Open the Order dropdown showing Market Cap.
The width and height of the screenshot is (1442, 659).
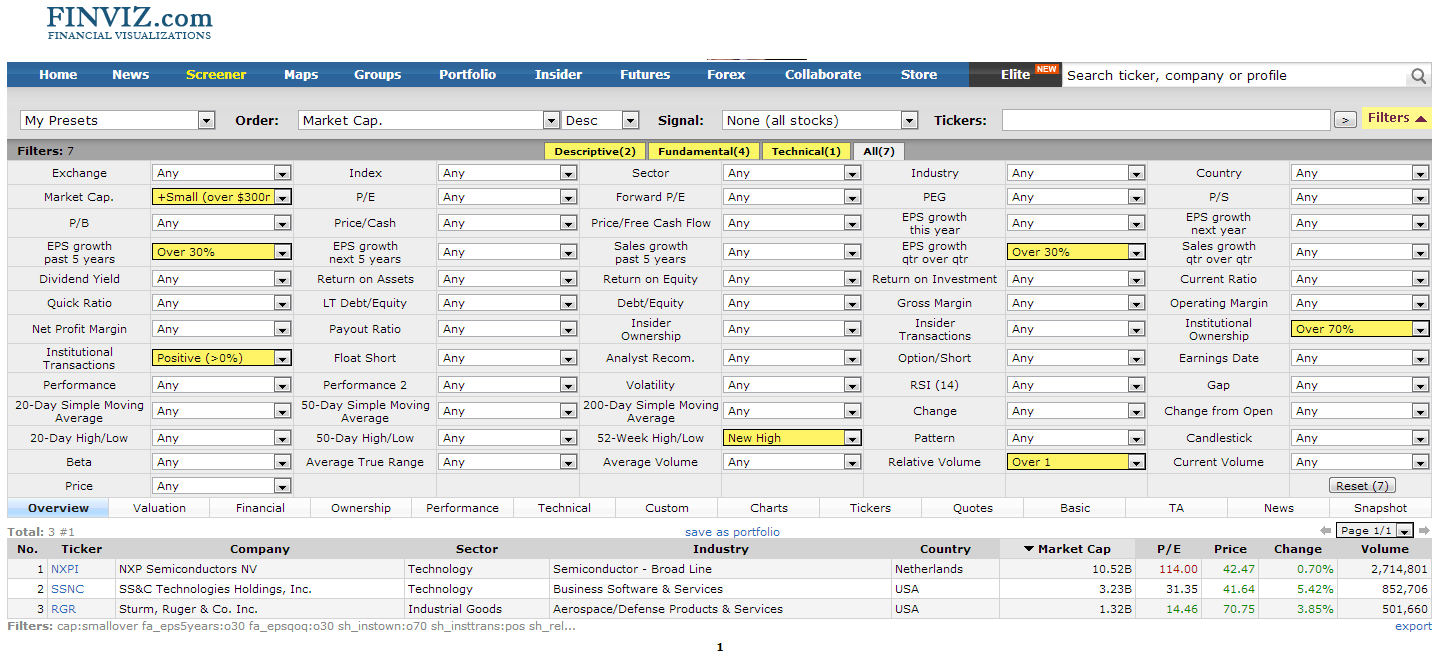[429, 120]
